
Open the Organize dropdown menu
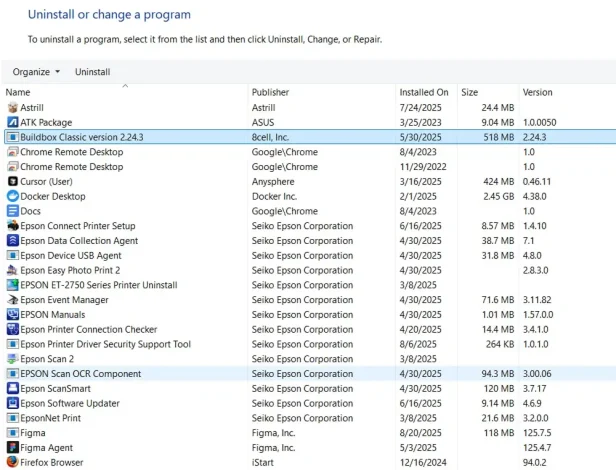point(36,72)
